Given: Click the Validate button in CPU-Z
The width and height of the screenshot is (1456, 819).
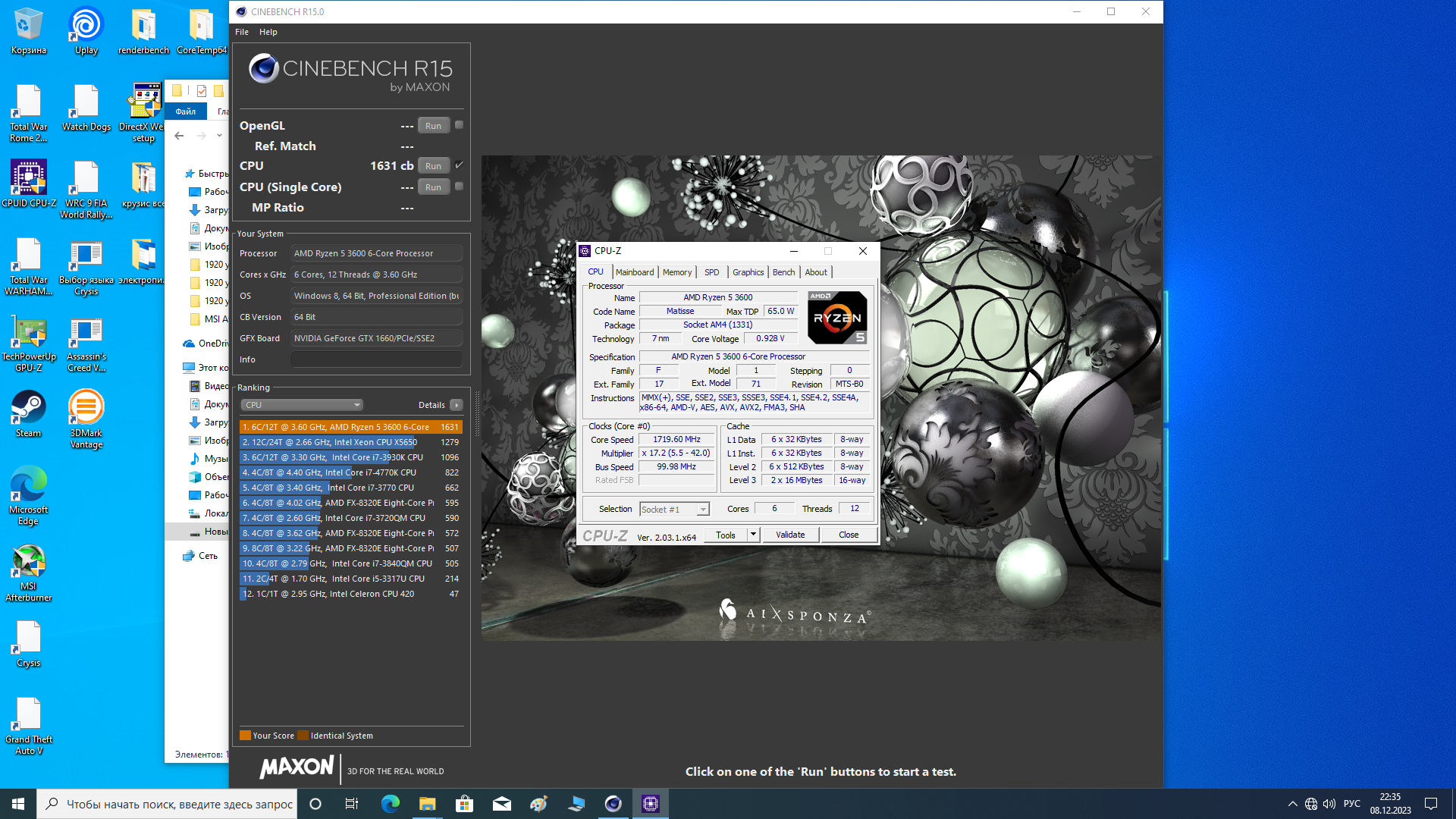Looking at the screenshot, I should coord(790,535).
